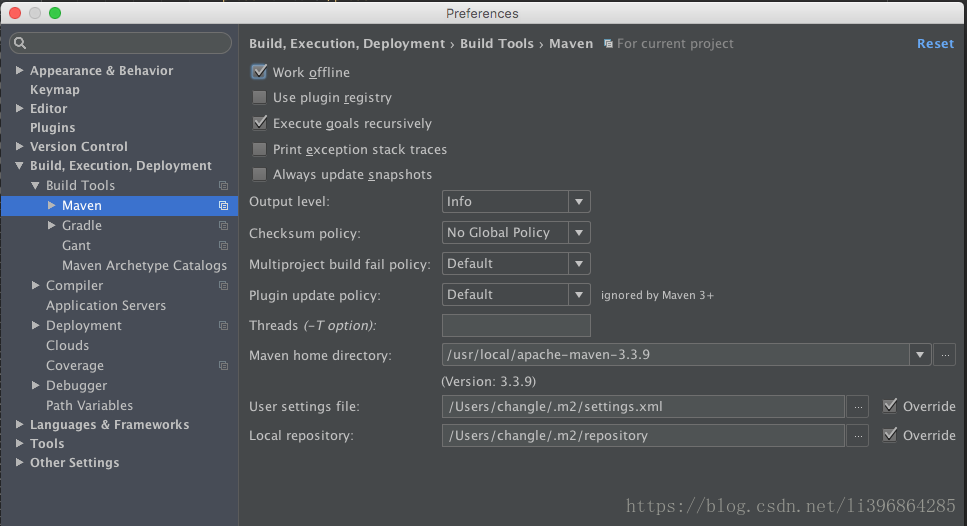This screenshot has height=526, width=967.
Task: Open Maven Archetype Catalogs settings
Action: pos(144,265)
